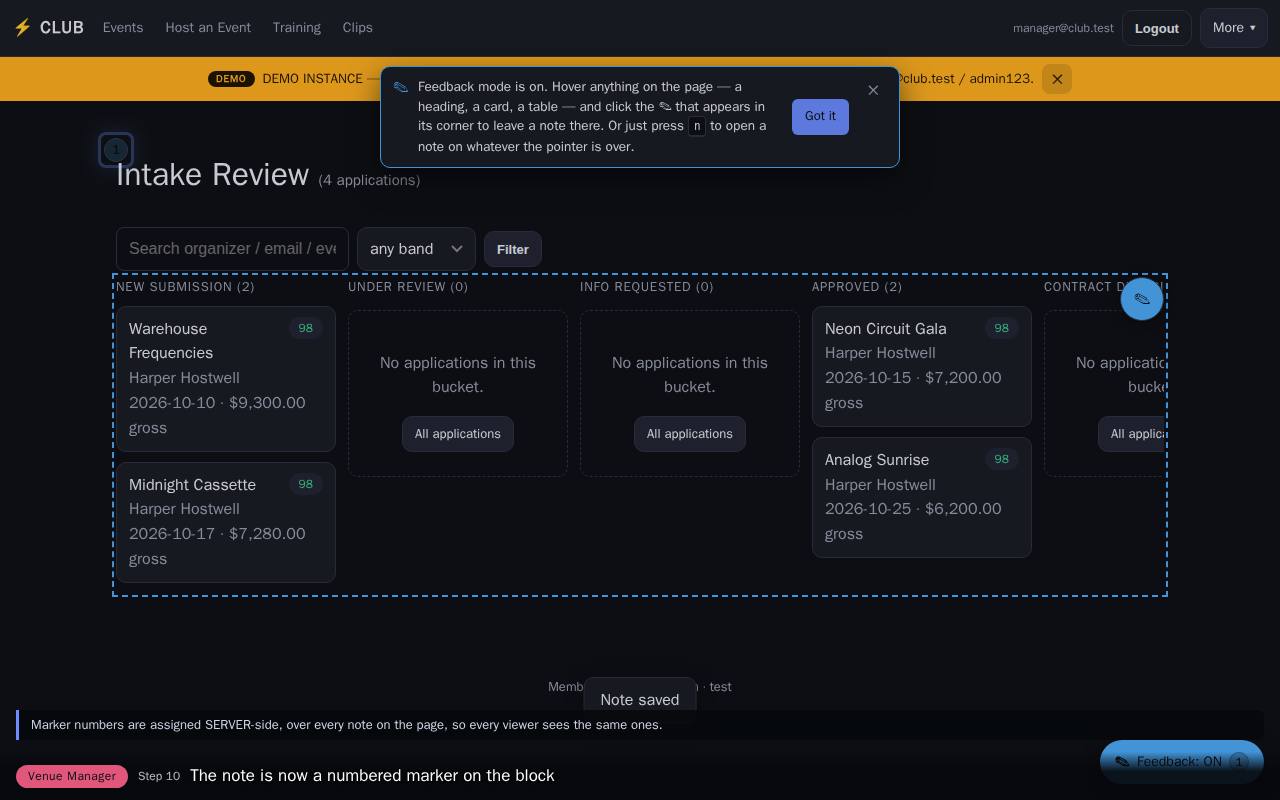Select the INFO REQUESTED (0) column header
1280x800 pixels.
coord(647,287)
